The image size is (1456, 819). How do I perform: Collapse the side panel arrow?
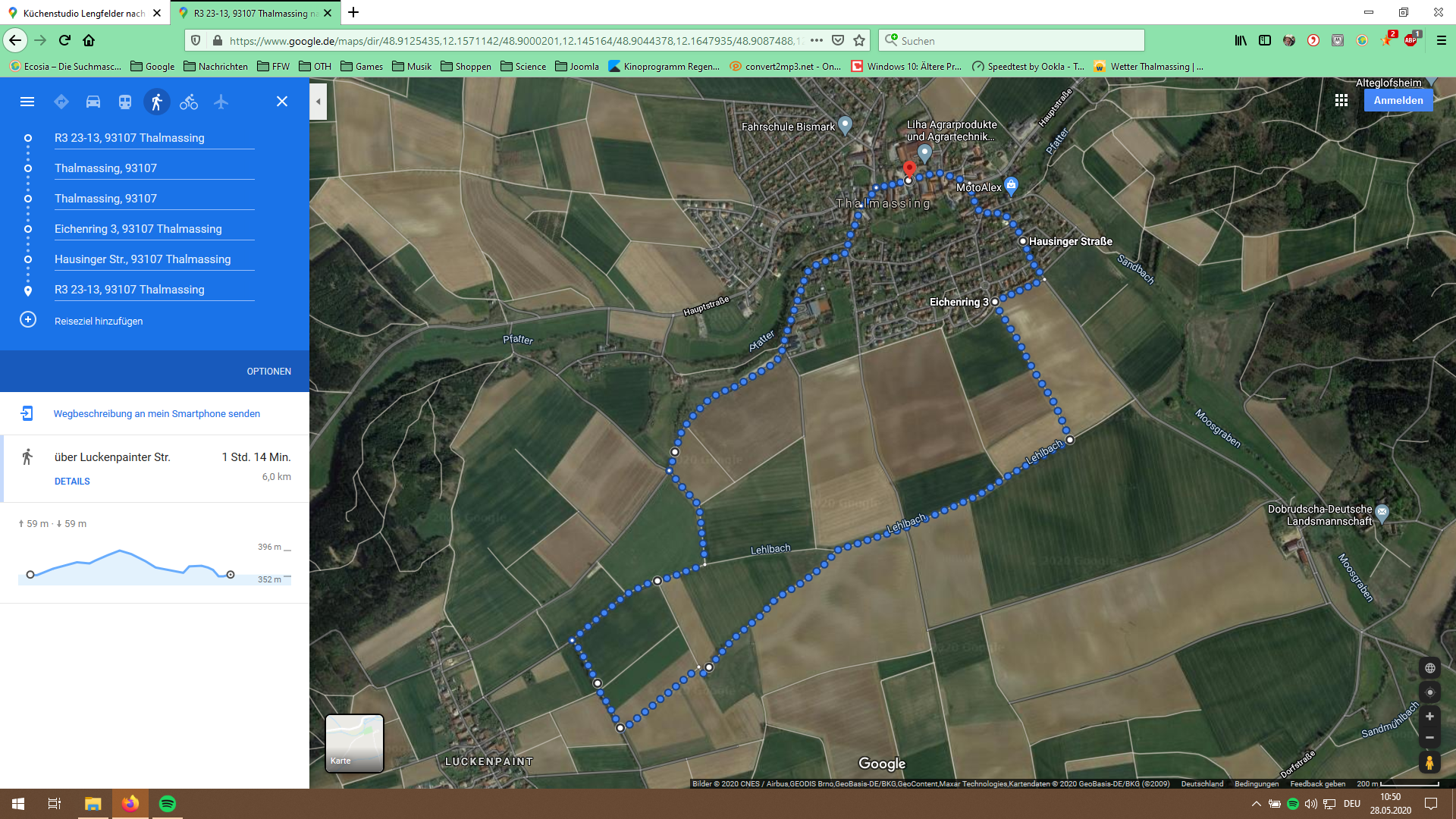pyautogui.click(x=318, y=102)
